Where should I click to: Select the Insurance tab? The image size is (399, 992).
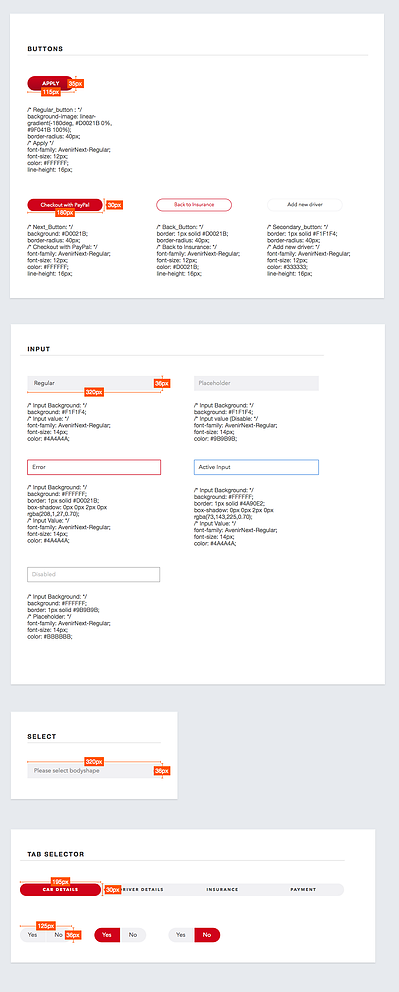point(223,890)
